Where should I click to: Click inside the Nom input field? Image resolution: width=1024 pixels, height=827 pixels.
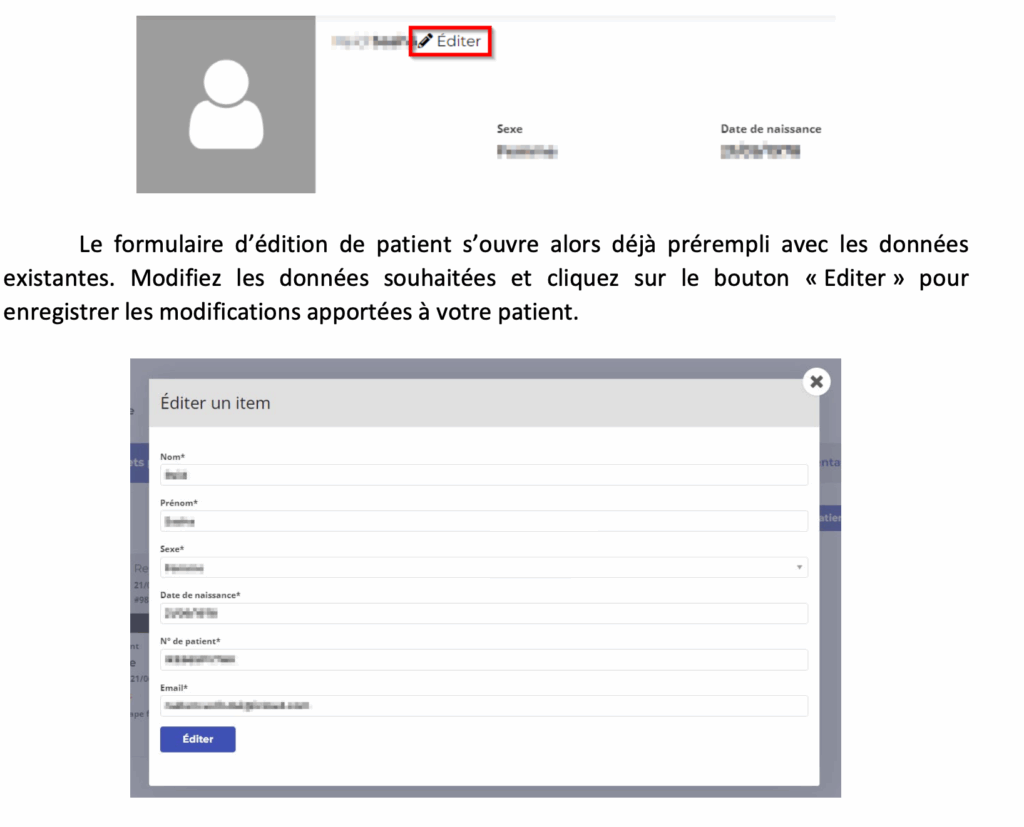483,475
